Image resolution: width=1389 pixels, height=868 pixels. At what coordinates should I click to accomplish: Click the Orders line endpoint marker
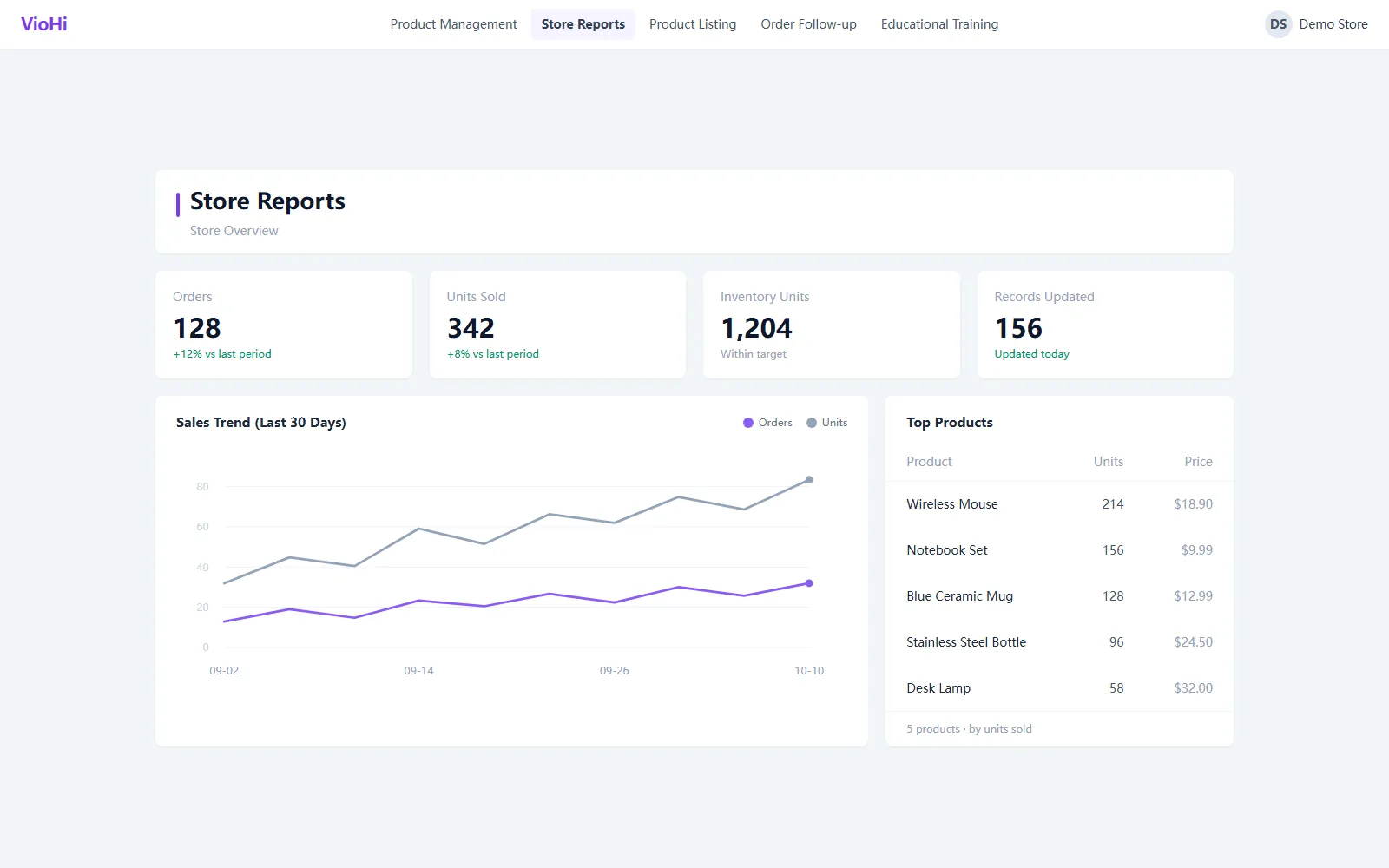pyautogui.click(x=809, y=583)
